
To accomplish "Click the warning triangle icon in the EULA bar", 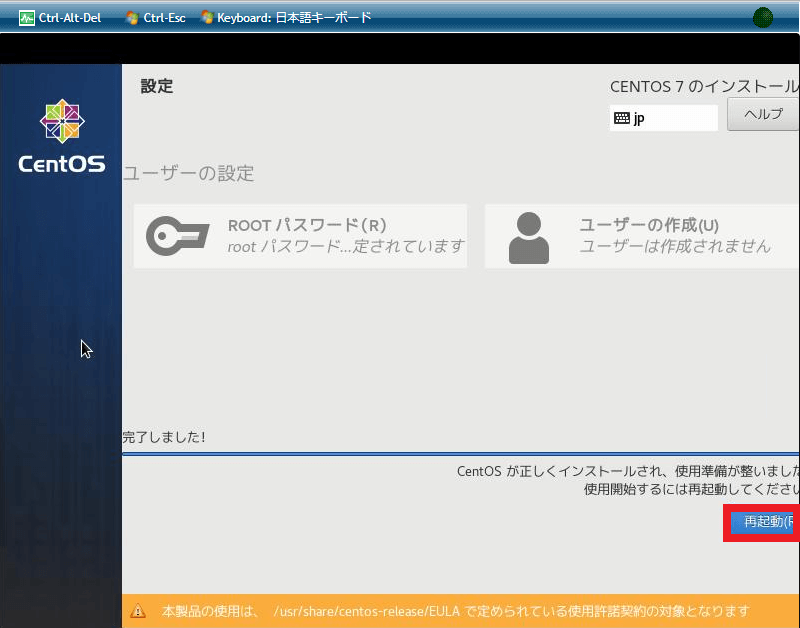I will tap(138, 611).
